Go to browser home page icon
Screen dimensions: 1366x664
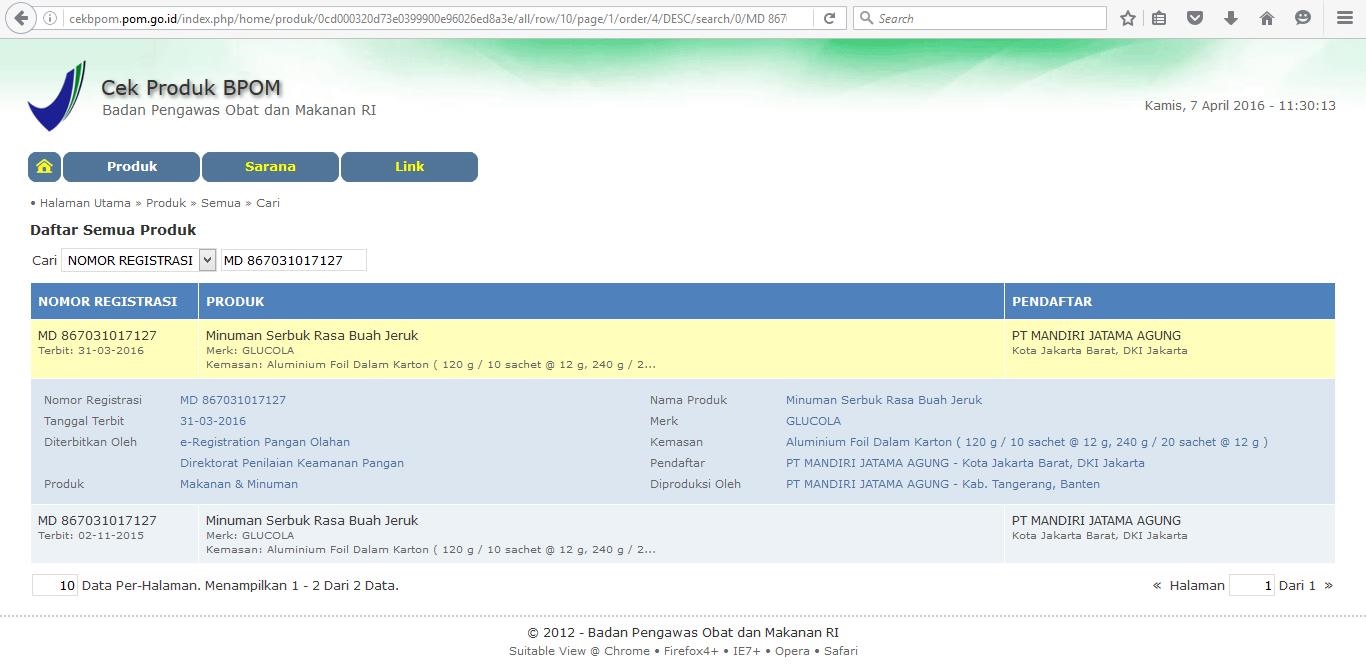click(x=1267, y=18)
